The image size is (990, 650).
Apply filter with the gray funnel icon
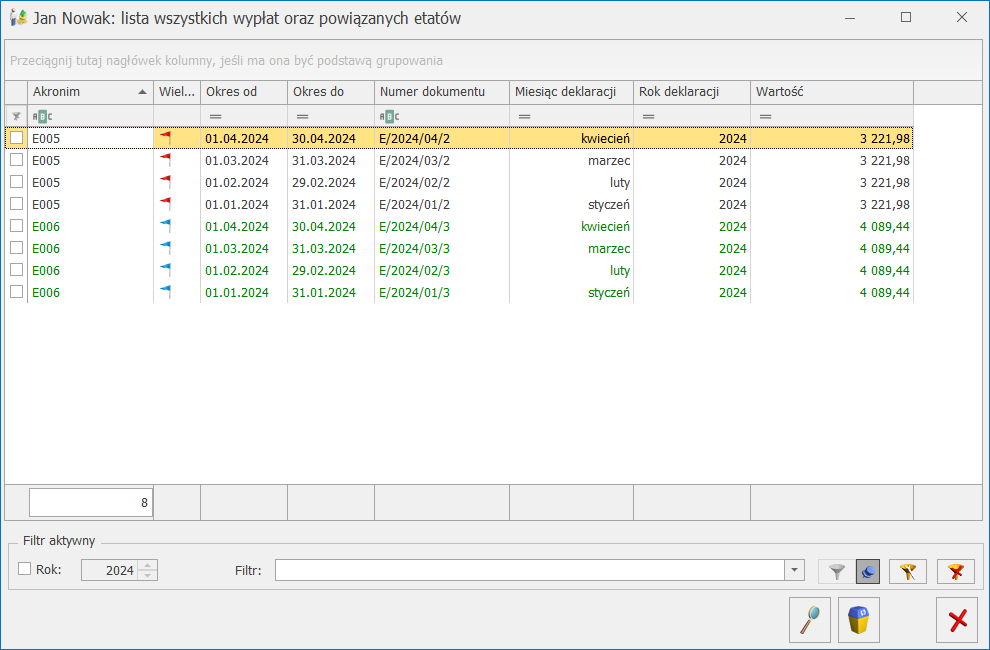coord(837,572)
